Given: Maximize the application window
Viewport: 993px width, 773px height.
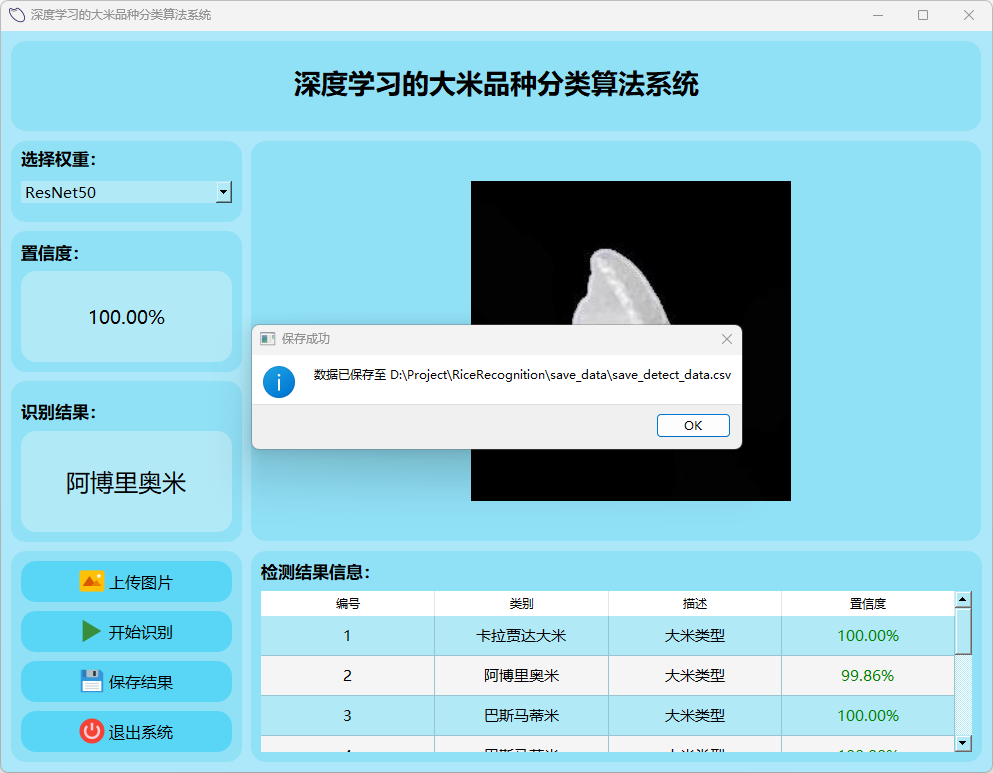Looking at the screenshot, I should tap(922, 15).
